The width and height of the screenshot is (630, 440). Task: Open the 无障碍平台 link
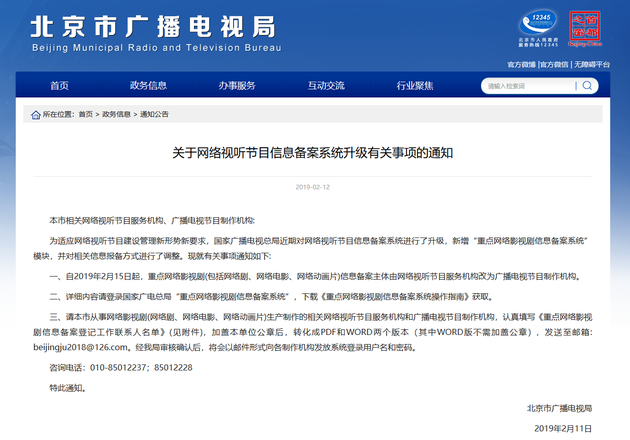pos(591,64)
